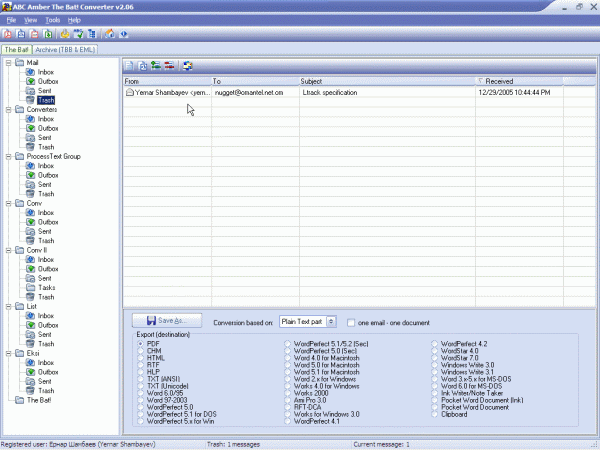This screenshot has height=450, width=600.
Task: Click the red PDF export toolbar icon
Action: [x=8, y=34]
